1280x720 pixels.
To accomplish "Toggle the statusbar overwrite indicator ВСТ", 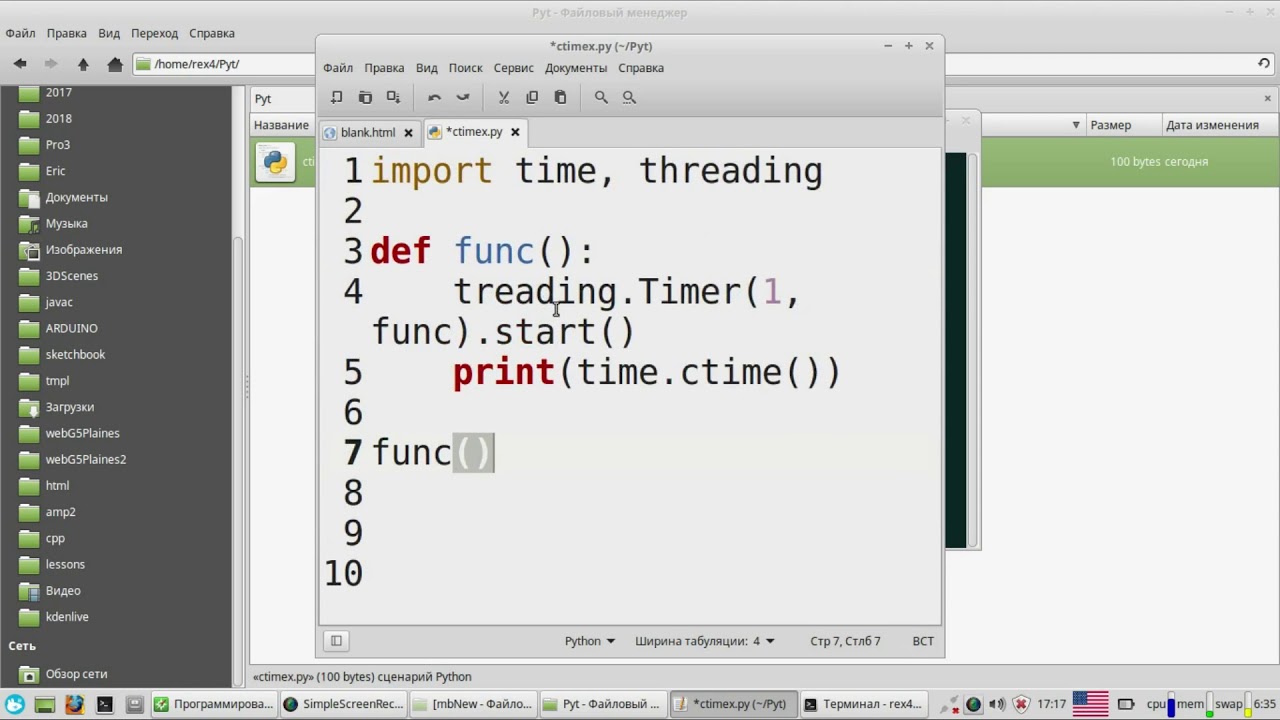I will tap(922, 640).
